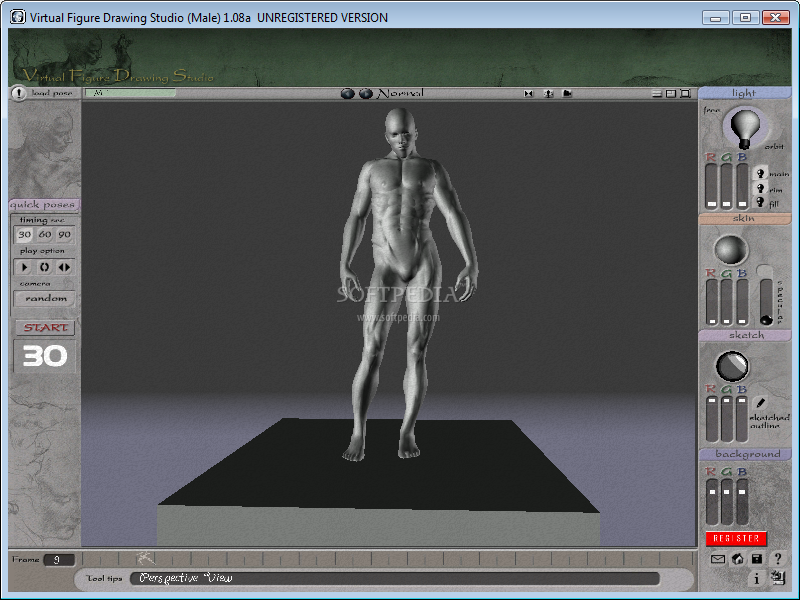The width and height of the screenshot is (800, 600).
Task: Click the red REGISTER button
Action: coord(736,538)
